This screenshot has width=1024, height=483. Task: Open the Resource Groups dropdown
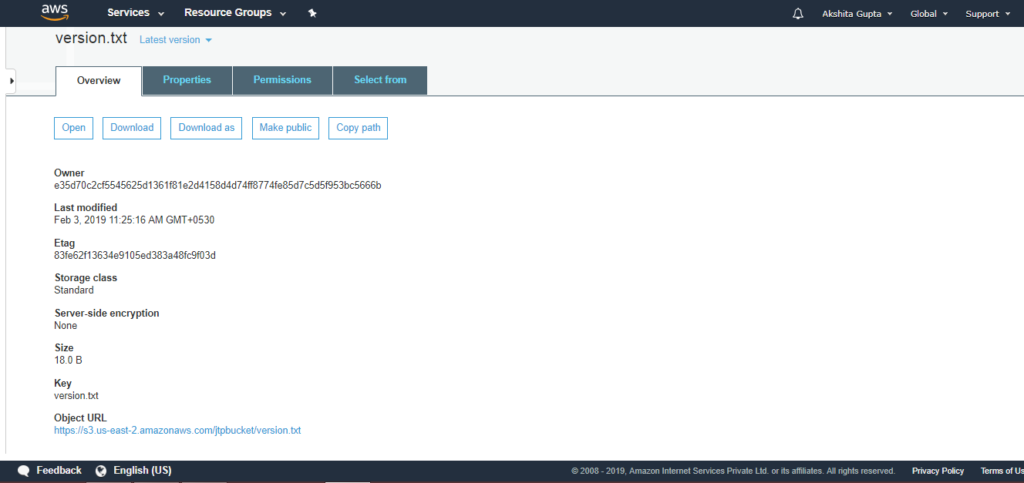pyautogui.click(x=235, y=13)
